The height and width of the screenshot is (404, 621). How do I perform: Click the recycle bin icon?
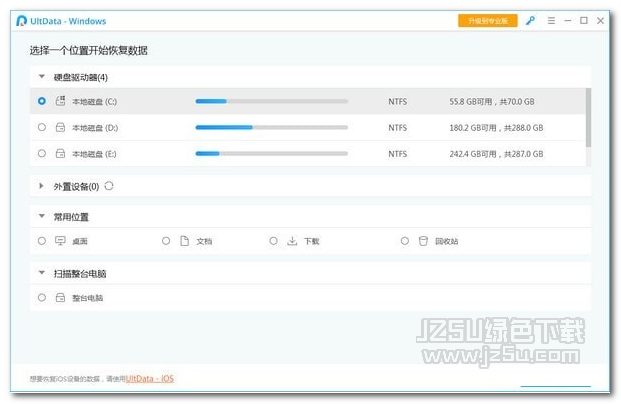tap(423, 241)
